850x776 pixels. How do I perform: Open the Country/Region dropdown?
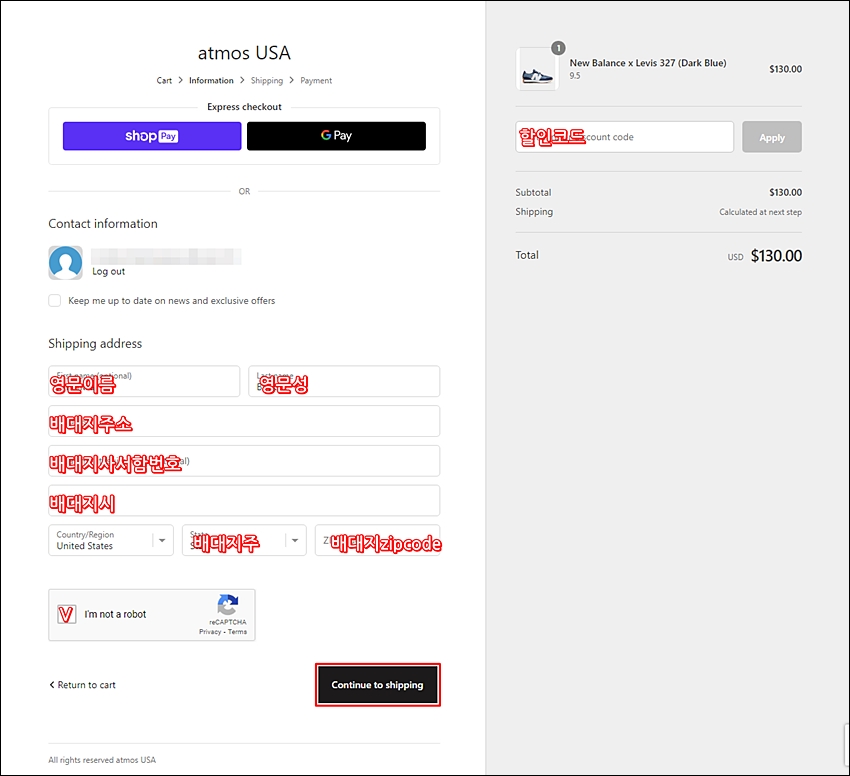tap(111, 540)
